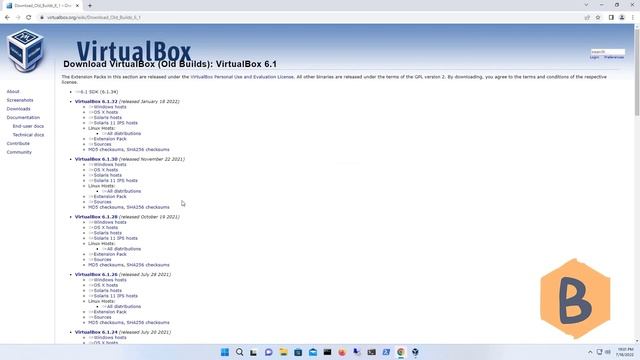Open About in the sidebar
This screenshot has width=640, height=360.
point(13,91)
